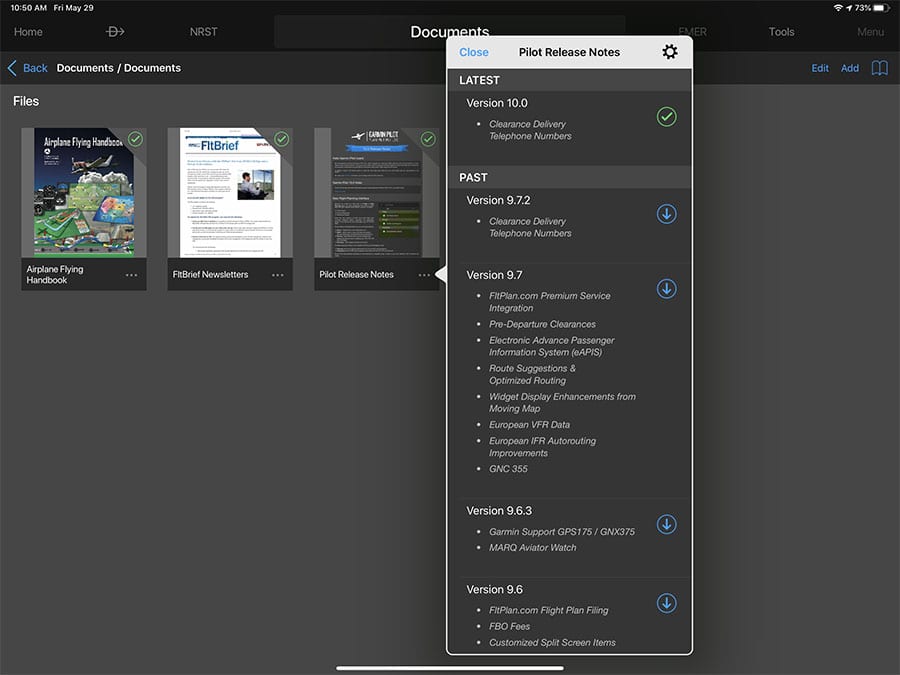
Task: Open Pilot Release Notes thumbnail
Action: (x=377, y=192)
